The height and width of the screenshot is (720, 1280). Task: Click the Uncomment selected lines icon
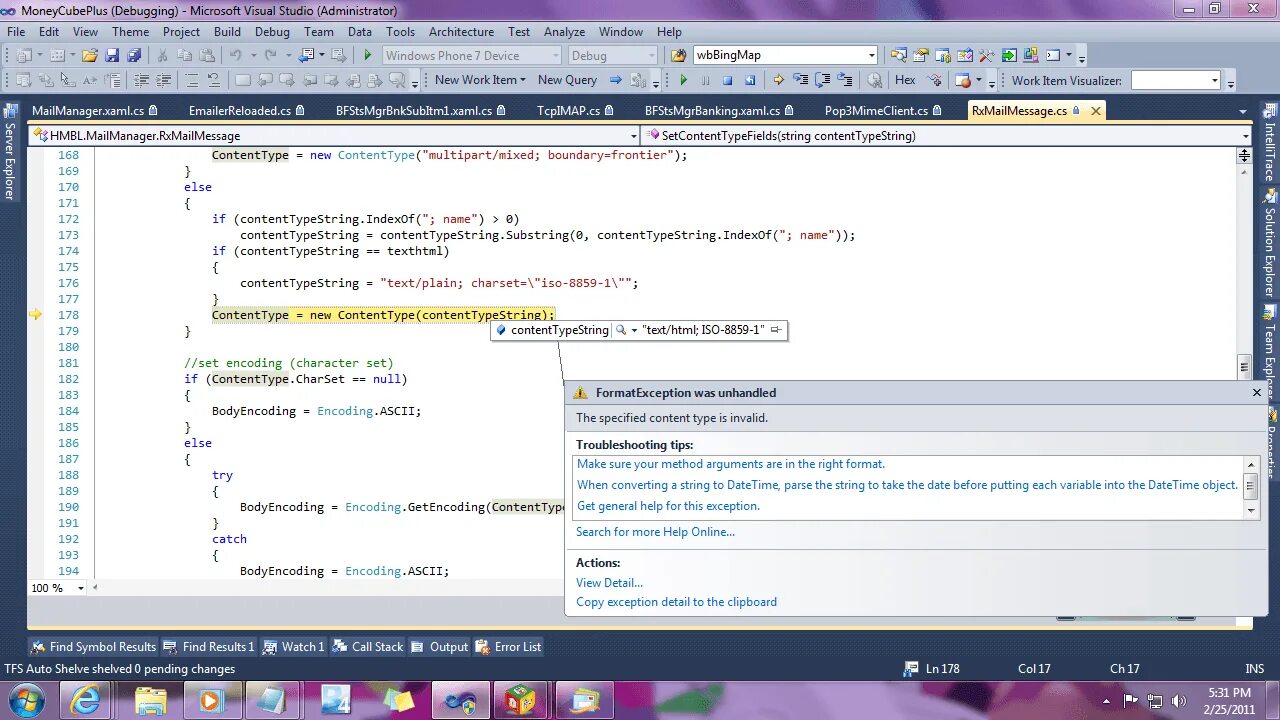point(214,80)
